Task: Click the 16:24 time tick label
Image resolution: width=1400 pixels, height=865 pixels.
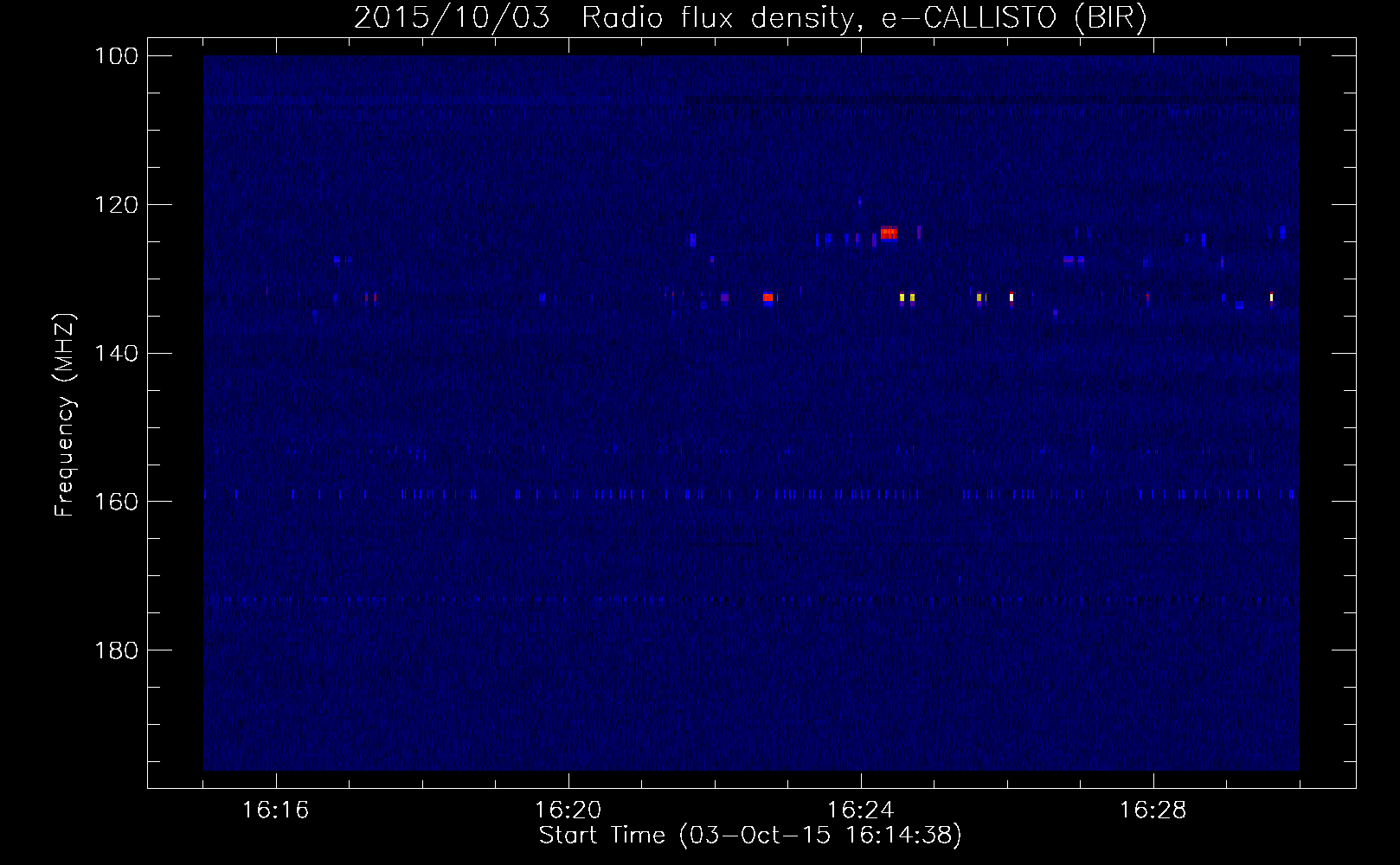Action: click(x=860, y=811)
